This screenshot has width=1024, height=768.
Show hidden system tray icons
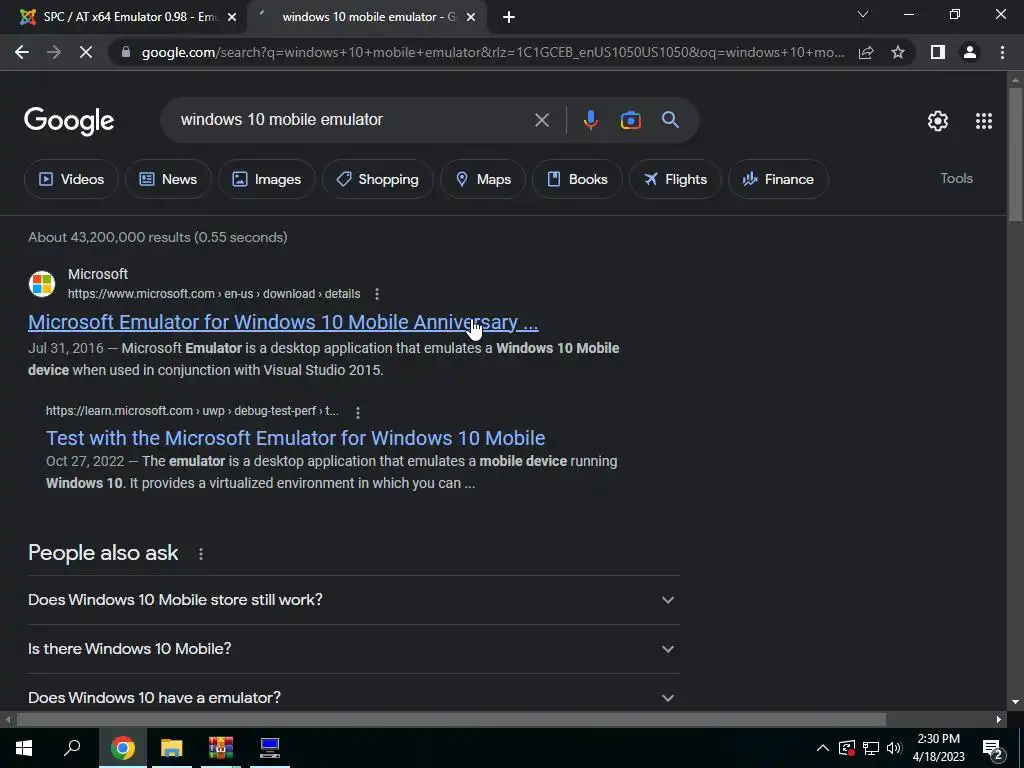823,748
